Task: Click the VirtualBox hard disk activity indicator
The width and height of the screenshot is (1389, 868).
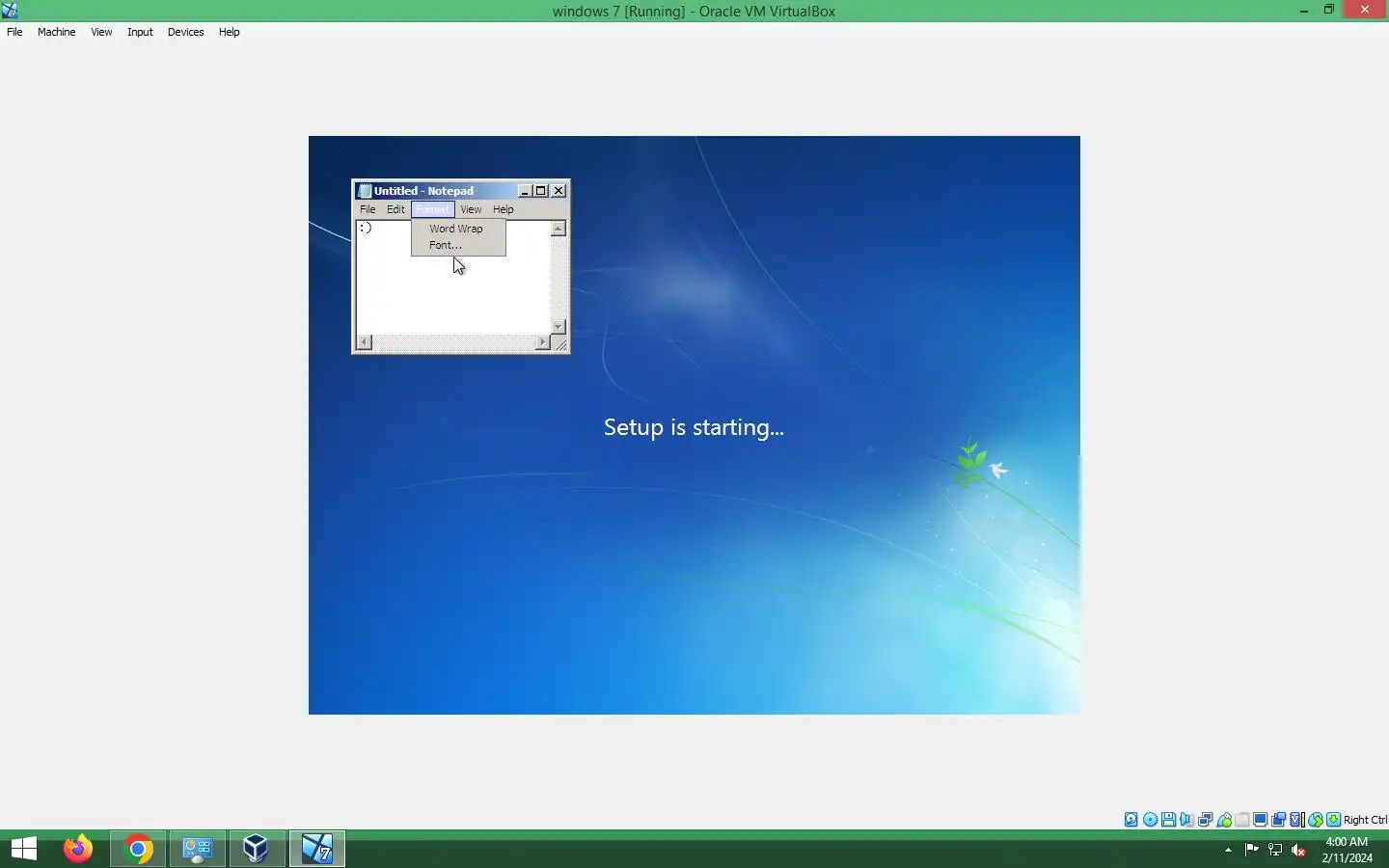Action: click(1131, 820)
